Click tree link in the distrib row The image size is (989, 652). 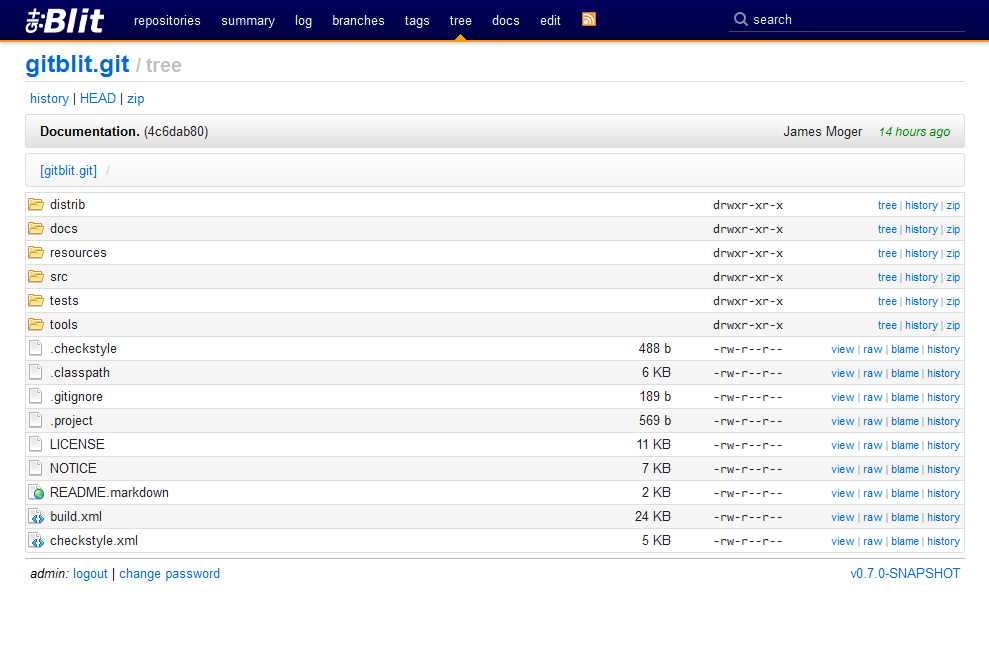click(887, 205)
